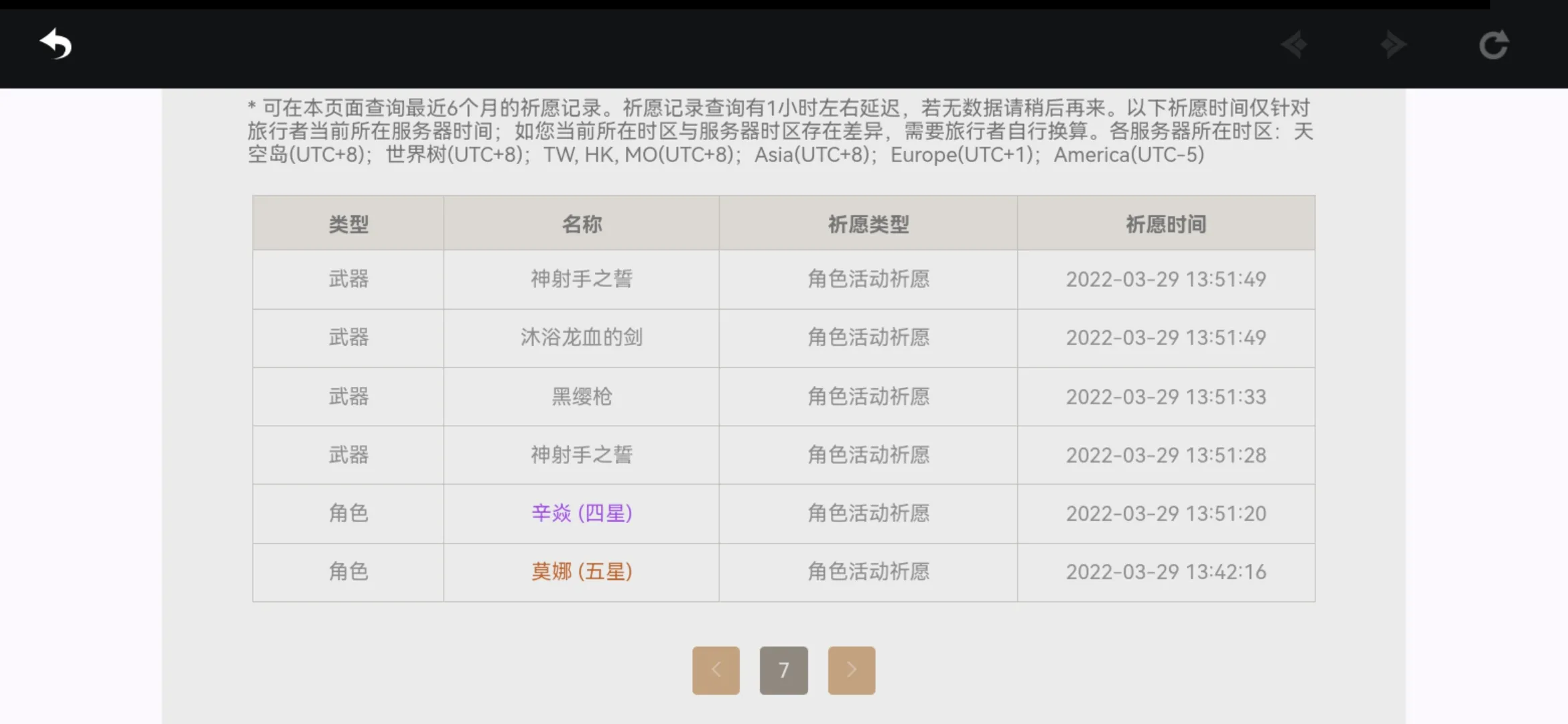Image resolution: width=1568 pixels, height=724 pixels.
Task: Click the 类型 column header
Action: pos(348,224)
